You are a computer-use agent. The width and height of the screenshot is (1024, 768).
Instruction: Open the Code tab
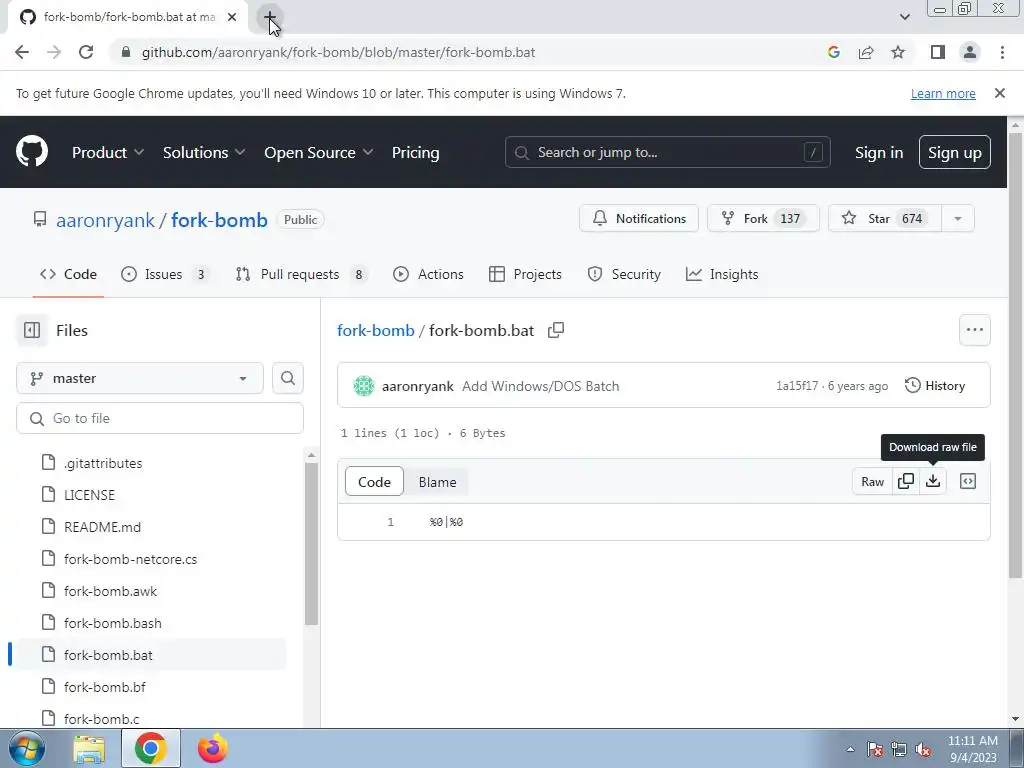point(69,274)
